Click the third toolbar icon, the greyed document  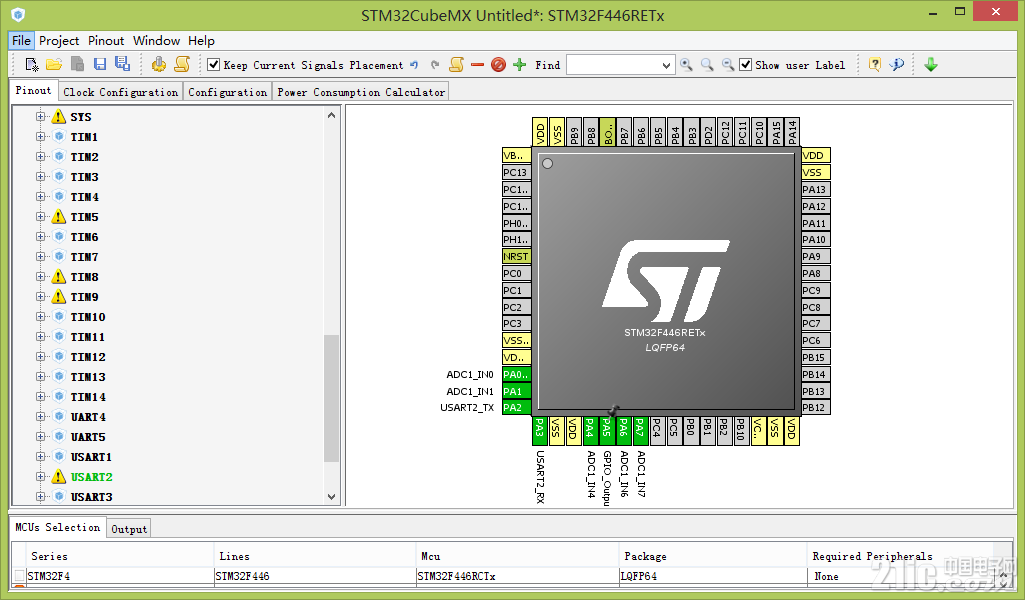pyautogui.click(x=77, y=64)
